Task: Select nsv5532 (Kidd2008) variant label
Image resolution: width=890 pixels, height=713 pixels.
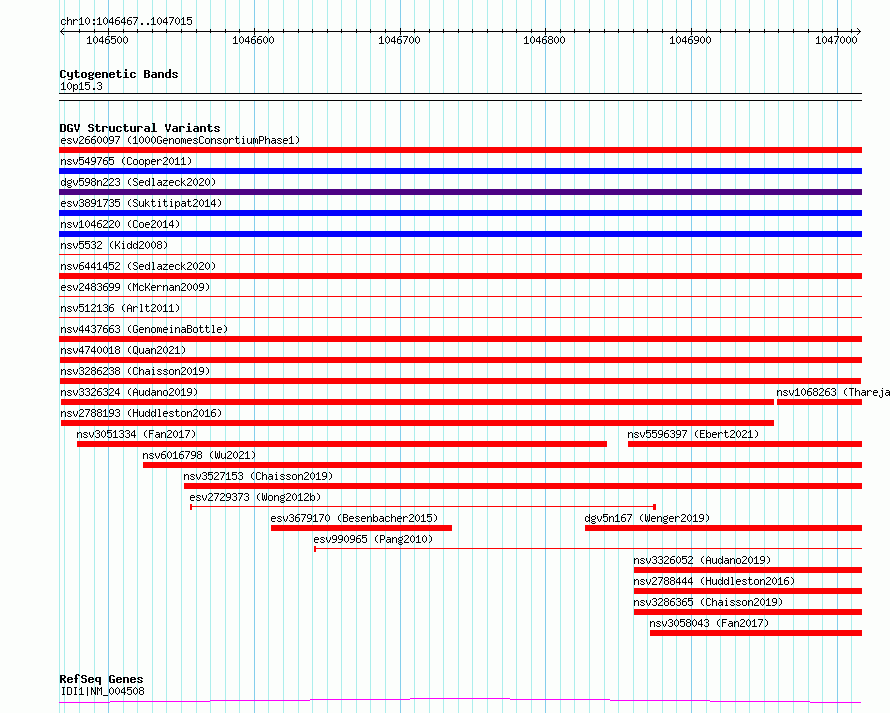Action: point(114,245)
